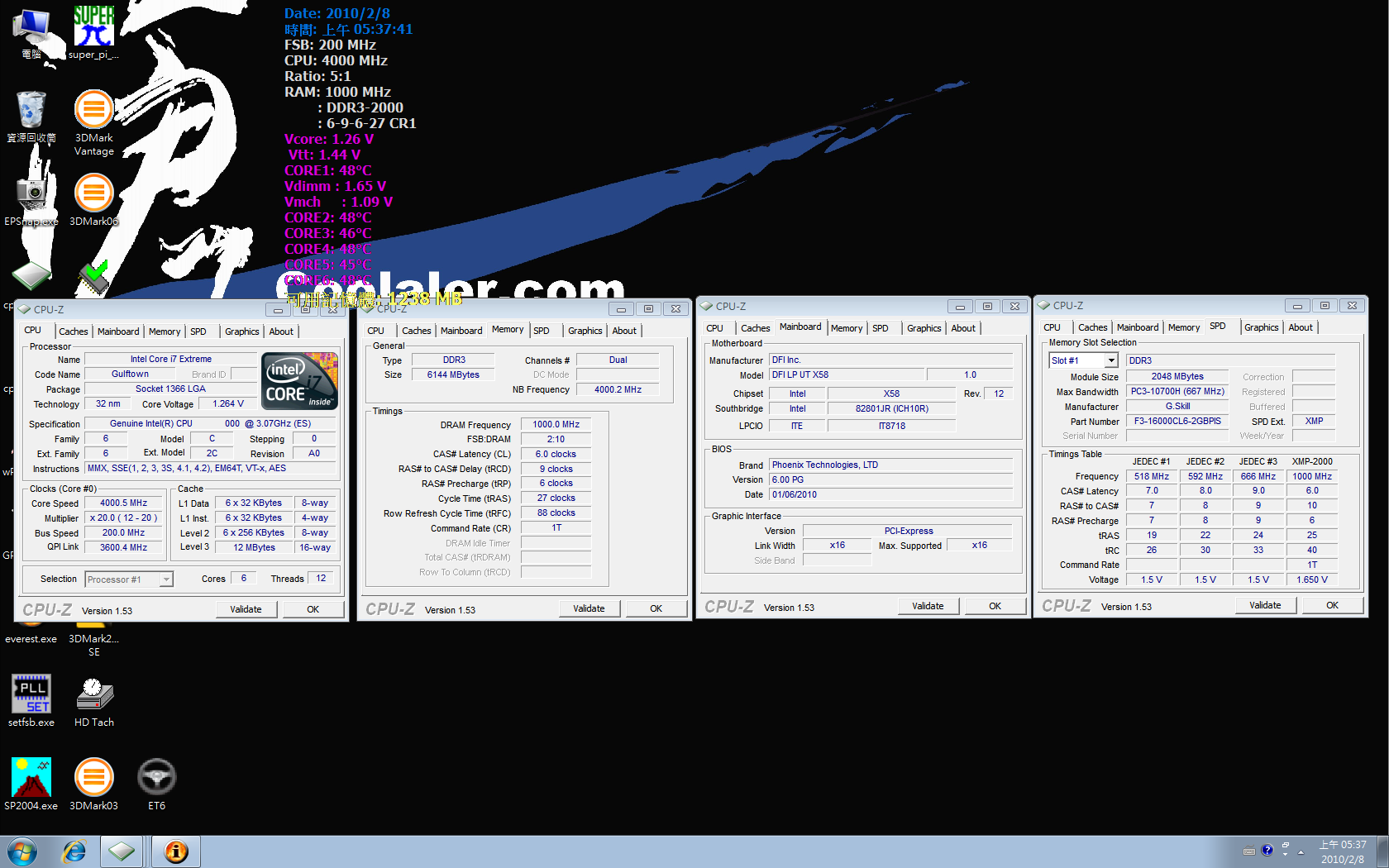Image resolution: width=1389 pixels, height=868 pixels.
Task: Click the Part Number F3-16000CL6-2GBPIS field
Action: [1177, 421]
